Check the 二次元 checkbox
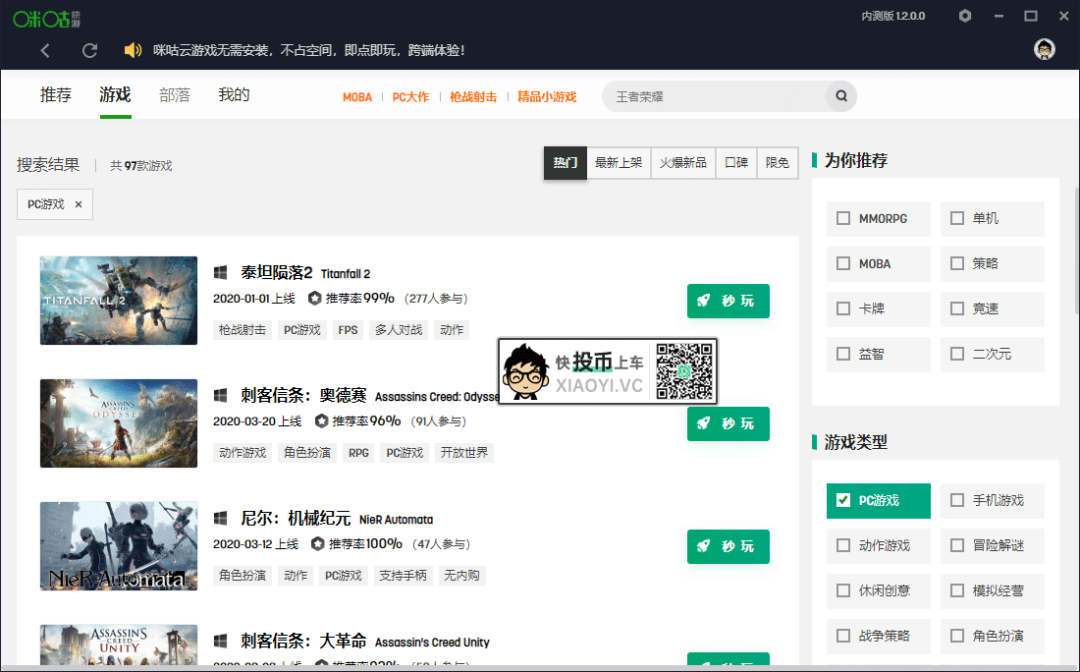 [957, 354]
